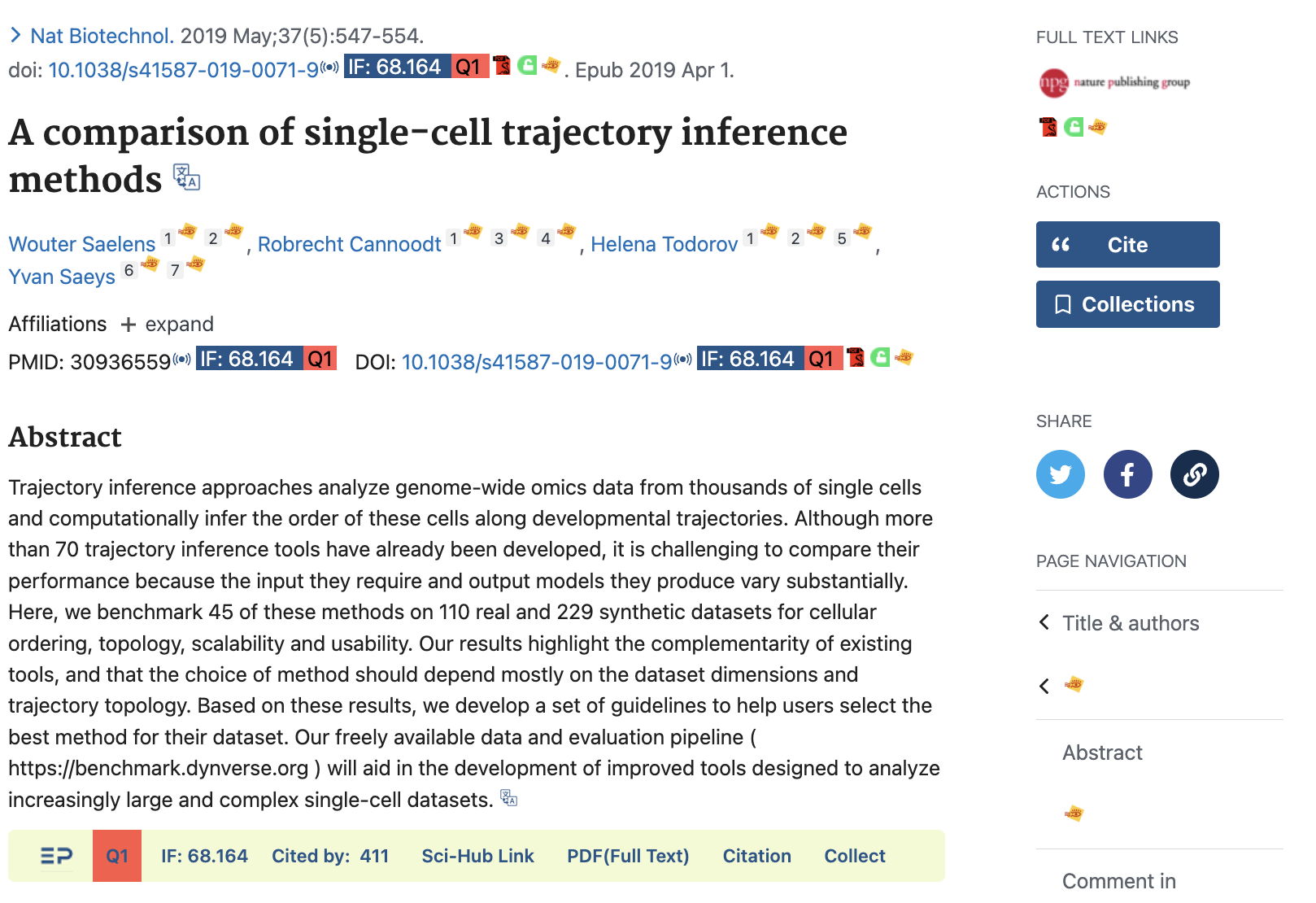Share article on Twitter
Viewport: 1316px width, 903px height.
1060,474
